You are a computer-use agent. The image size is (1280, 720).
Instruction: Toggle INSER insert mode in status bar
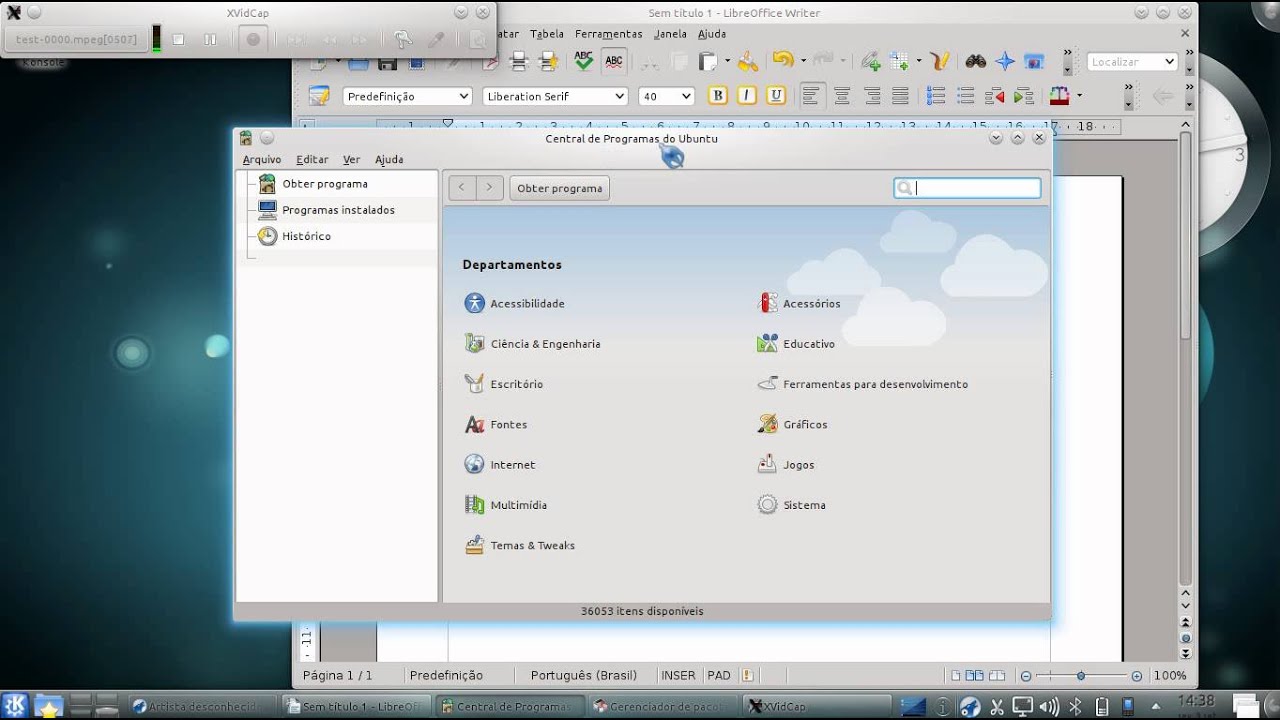click(678, 675)
